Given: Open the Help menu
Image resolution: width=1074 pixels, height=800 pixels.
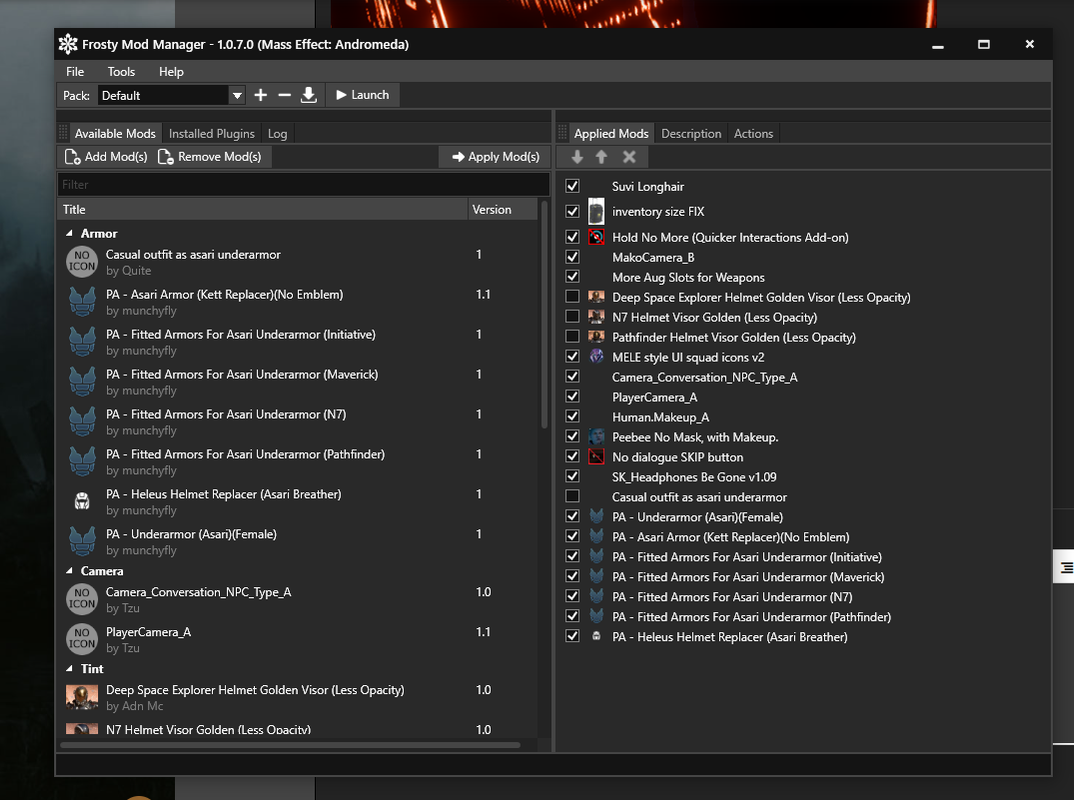Looking at the screenshot, I should (171, 72).
